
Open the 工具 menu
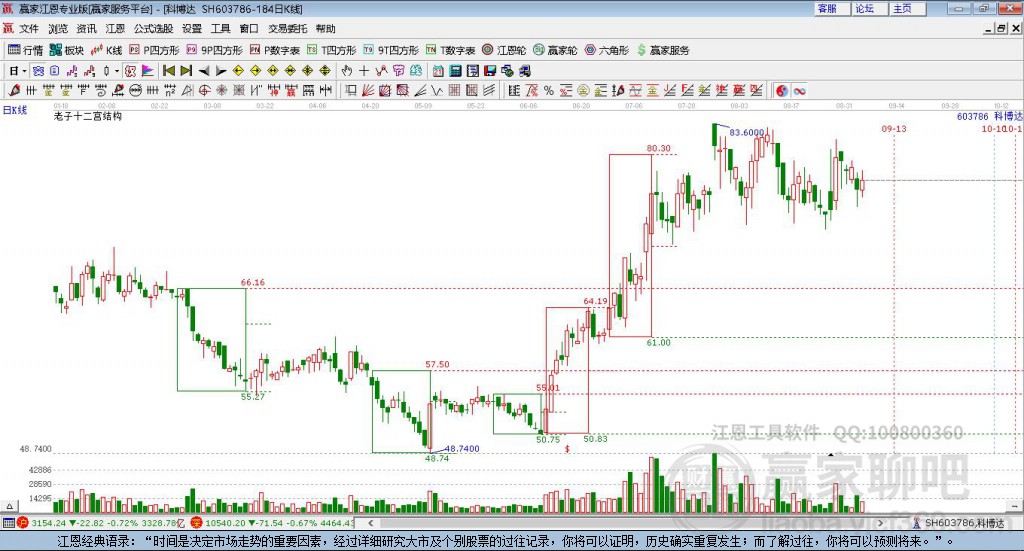tap(220, 29)
